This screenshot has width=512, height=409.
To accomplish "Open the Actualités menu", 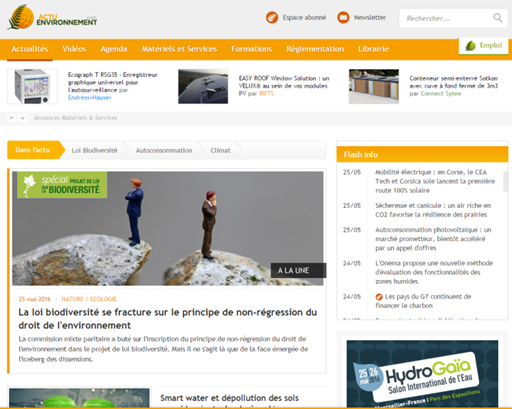I will tap(30, 49).
